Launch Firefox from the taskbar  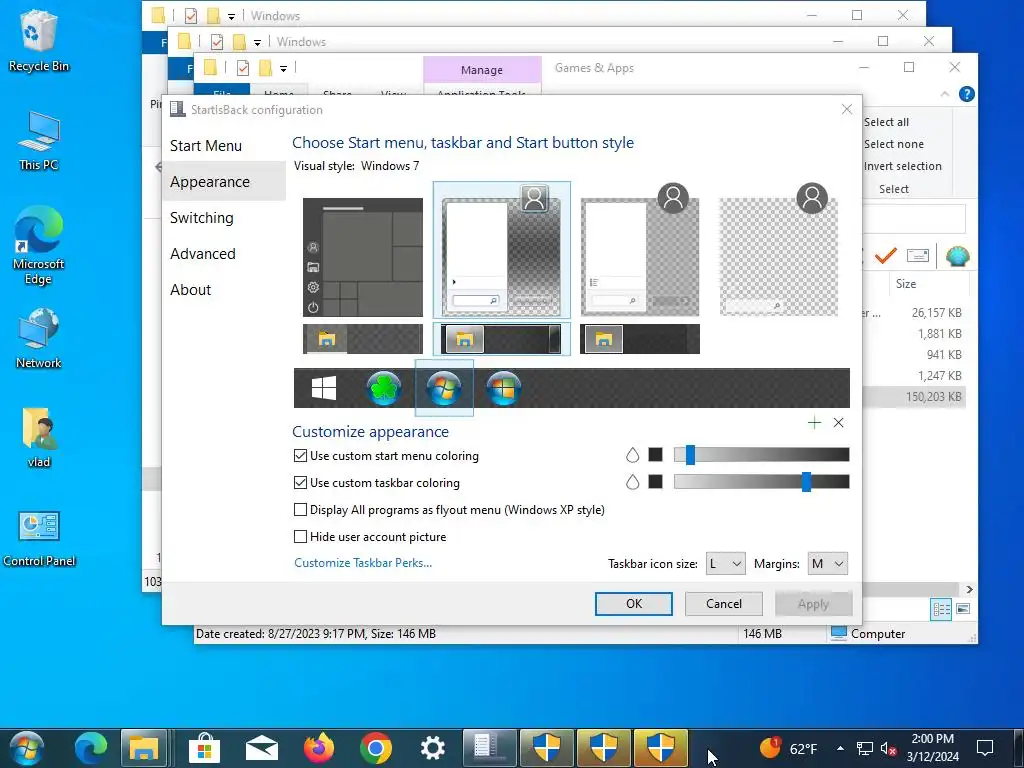pos(319,748)
